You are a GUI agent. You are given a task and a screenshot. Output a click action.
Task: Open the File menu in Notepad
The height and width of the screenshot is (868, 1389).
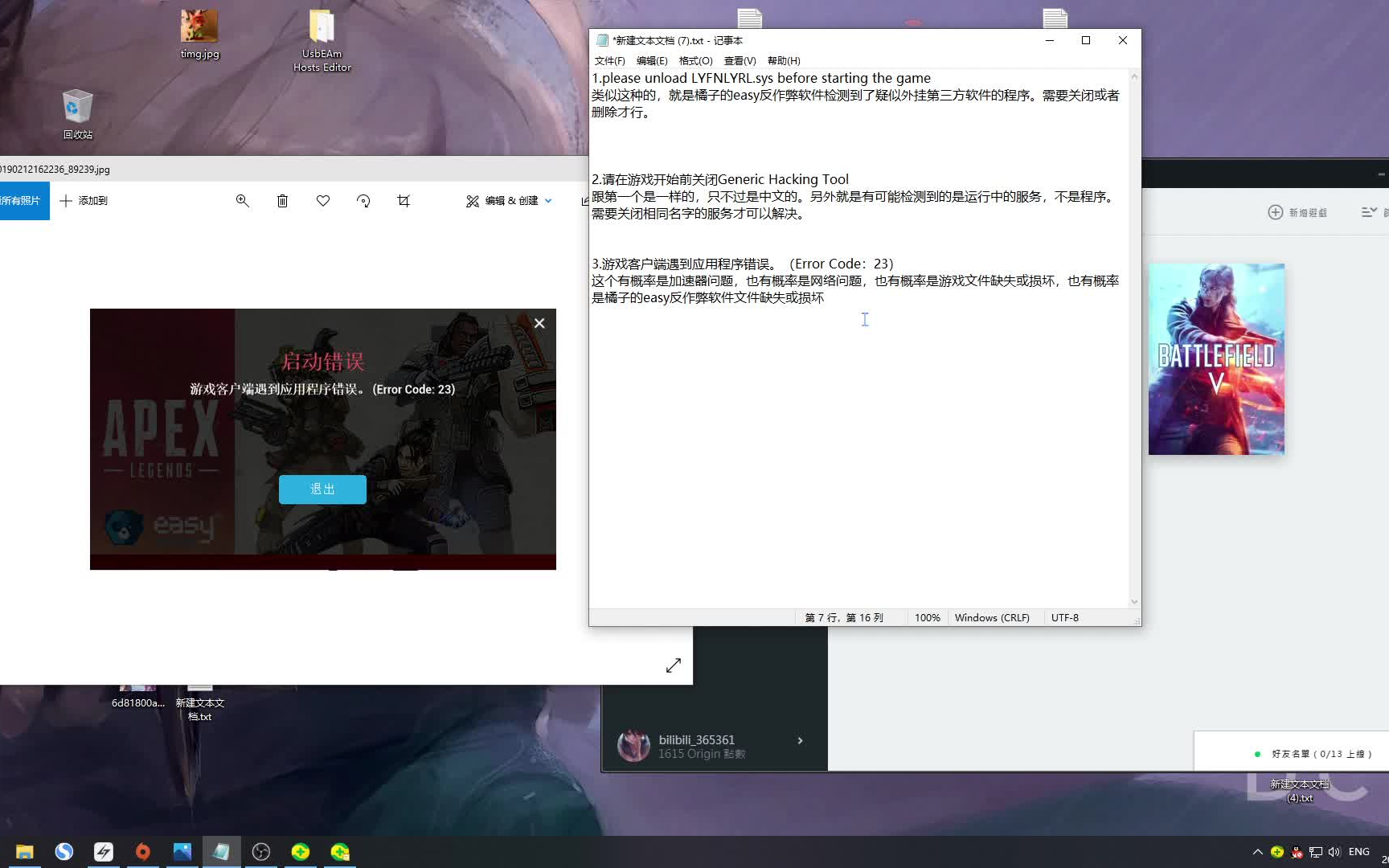coord(609,61)
